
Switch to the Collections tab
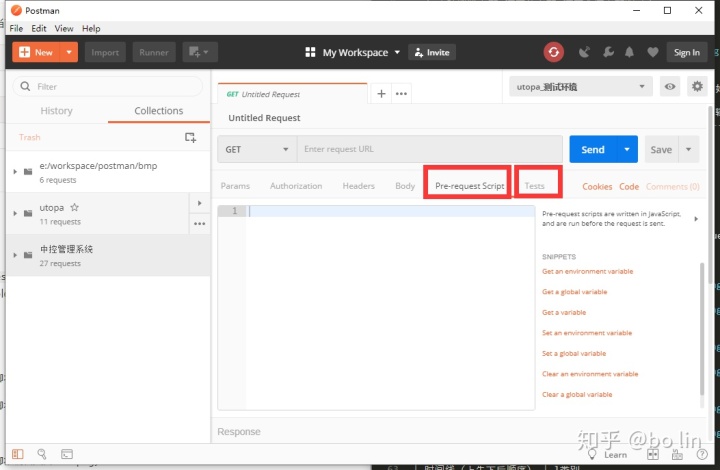click(x=158, y=111)
